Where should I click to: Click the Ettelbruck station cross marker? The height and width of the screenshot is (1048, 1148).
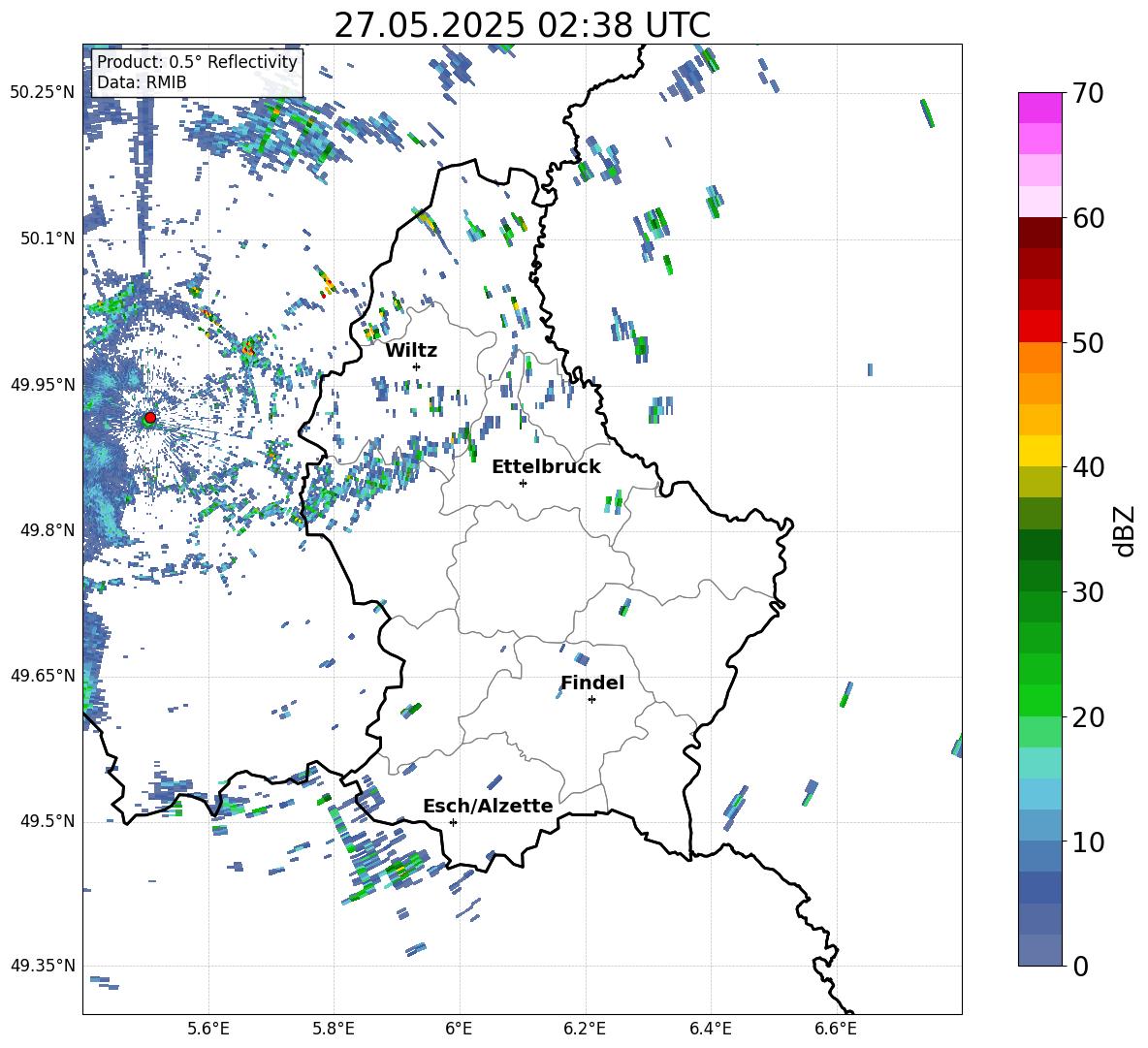tap(523, 483)
